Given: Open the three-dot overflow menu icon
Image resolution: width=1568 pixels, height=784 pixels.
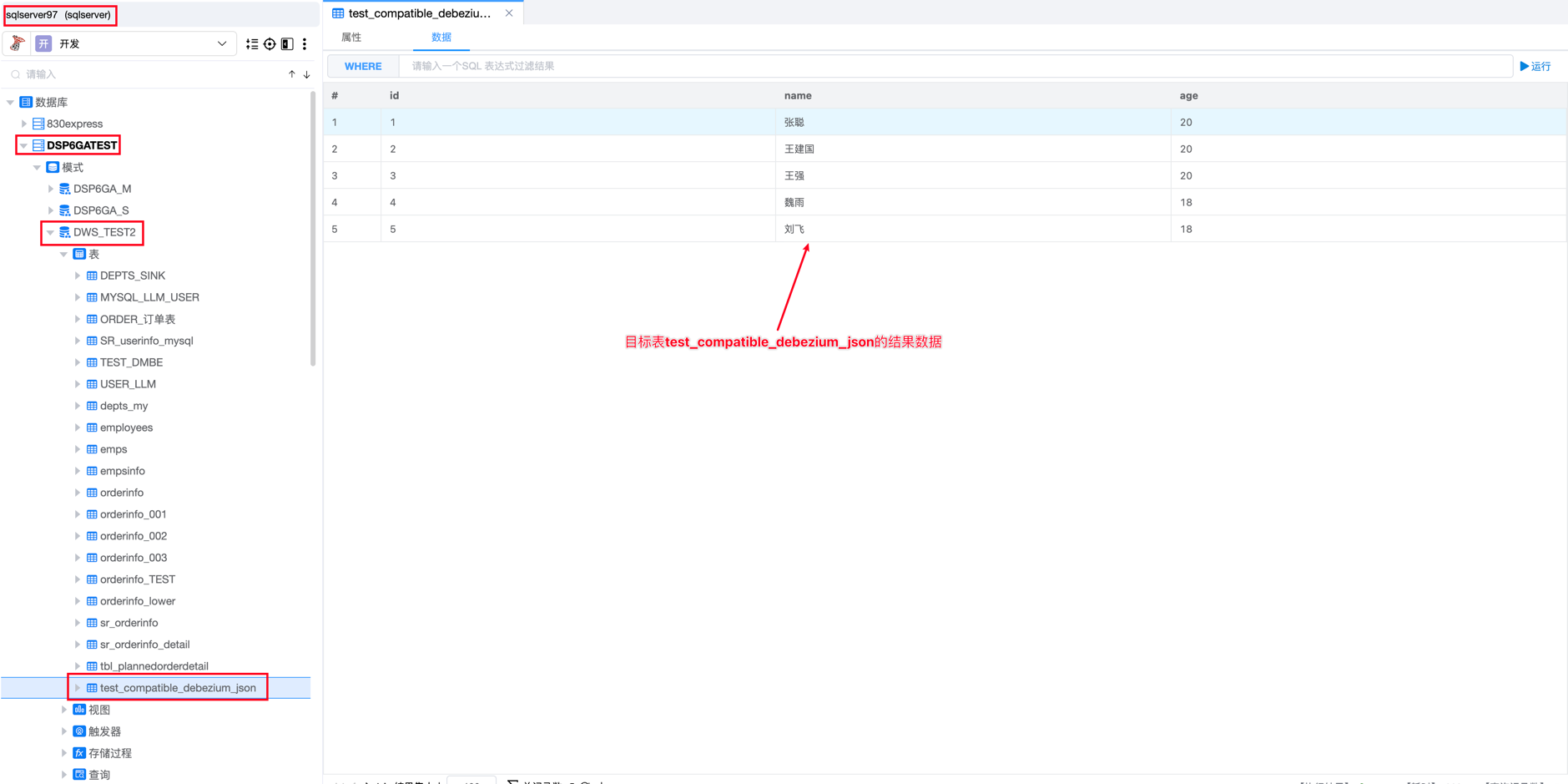Looking at the screenshot, I should 304,43.
